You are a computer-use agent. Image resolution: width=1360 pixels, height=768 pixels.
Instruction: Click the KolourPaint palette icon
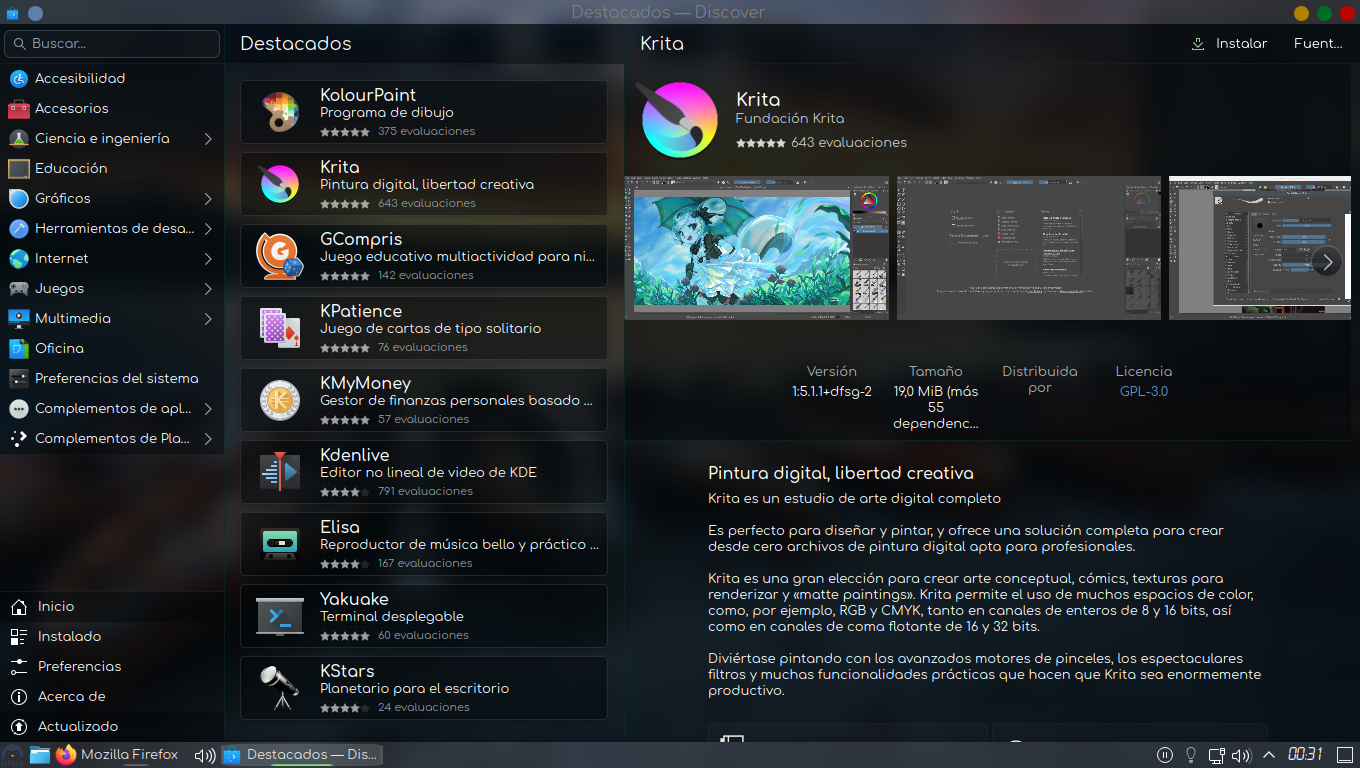279,112
